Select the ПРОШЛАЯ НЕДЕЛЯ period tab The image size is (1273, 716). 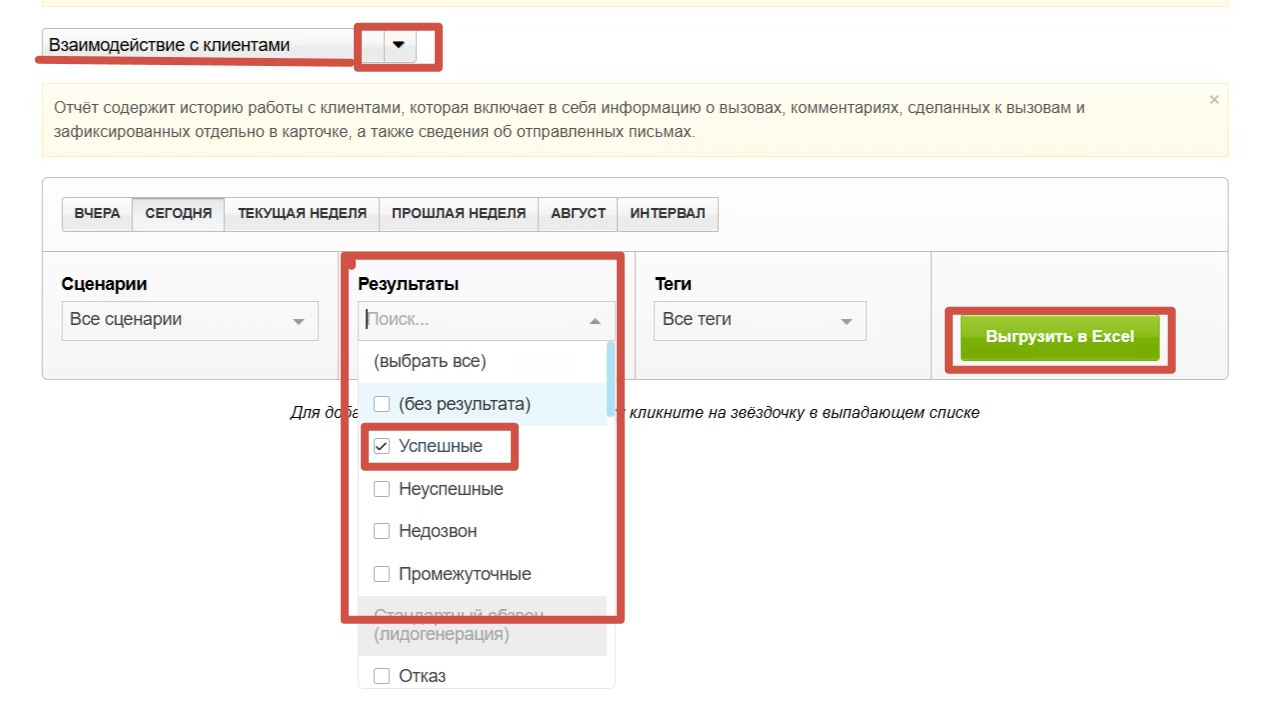[x=459, y=214]
